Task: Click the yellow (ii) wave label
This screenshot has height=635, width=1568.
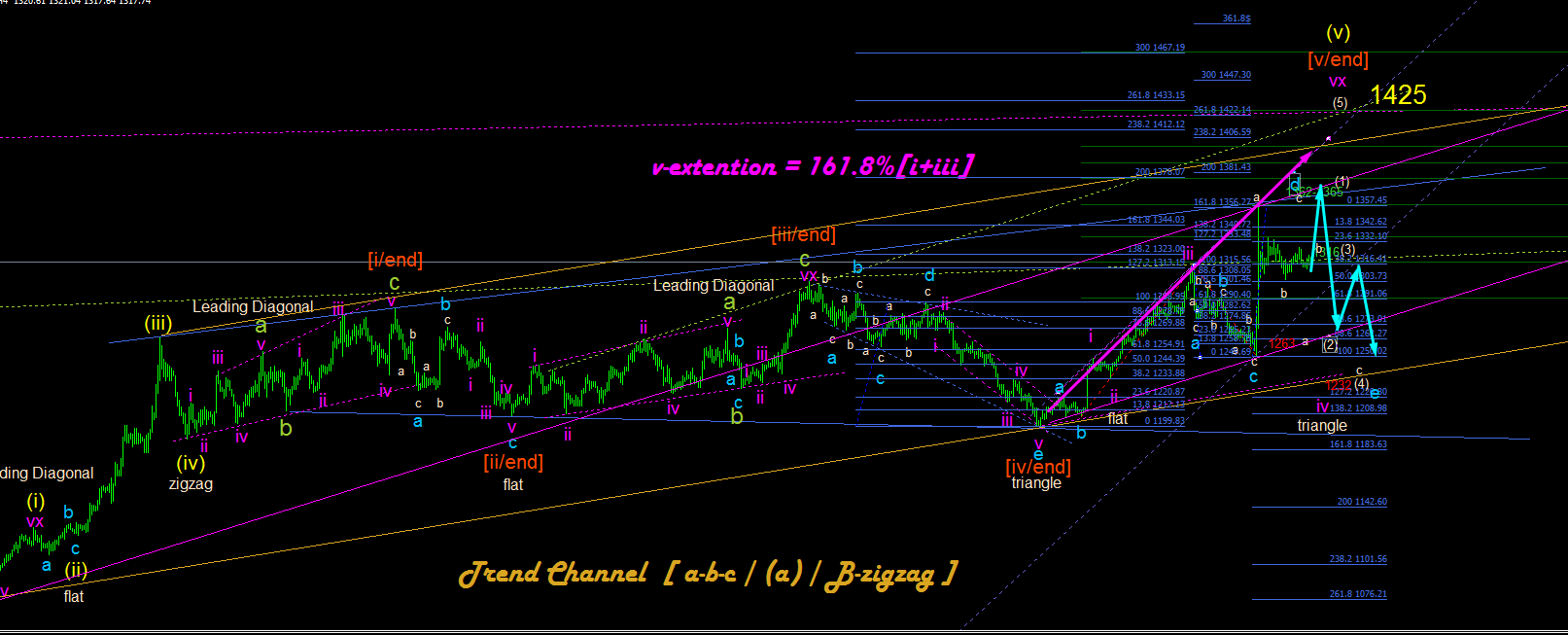Action: point(76,570)
